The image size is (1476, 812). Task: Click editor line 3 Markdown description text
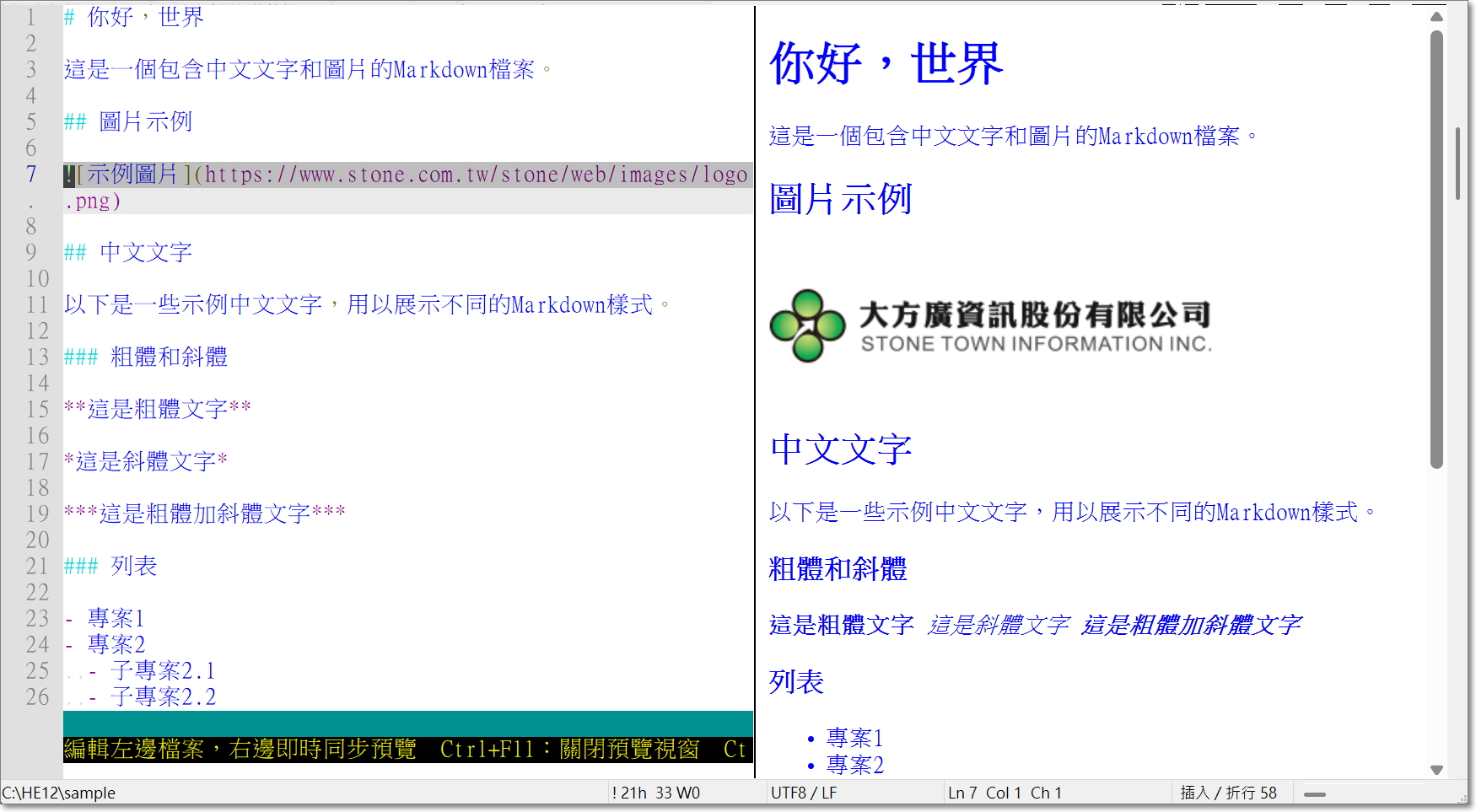coord(308,69)
